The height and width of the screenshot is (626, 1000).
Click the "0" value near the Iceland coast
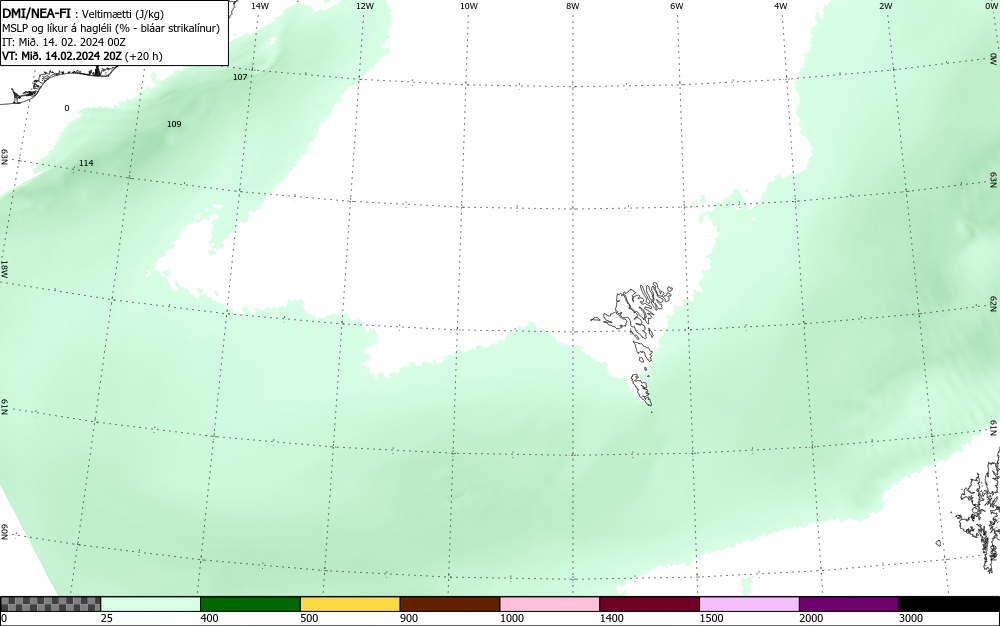coord(67,108)
